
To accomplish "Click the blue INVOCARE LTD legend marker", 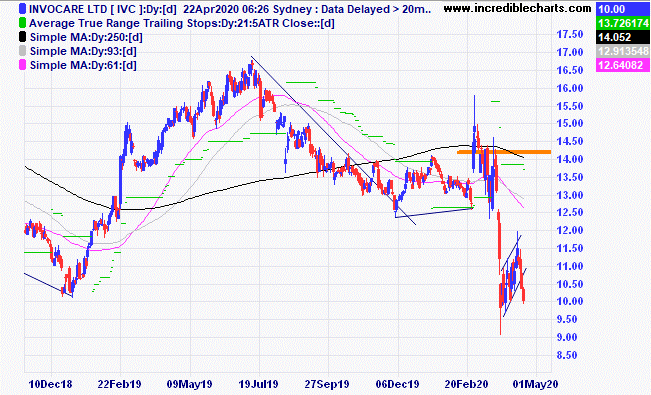I will click(x=22, y=9).
